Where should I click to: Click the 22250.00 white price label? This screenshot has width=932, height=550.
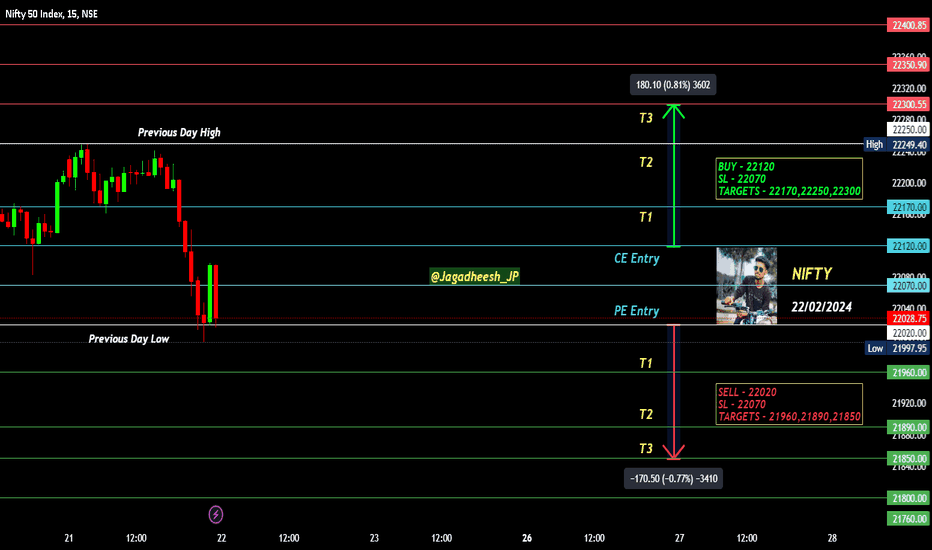point(909,130)
